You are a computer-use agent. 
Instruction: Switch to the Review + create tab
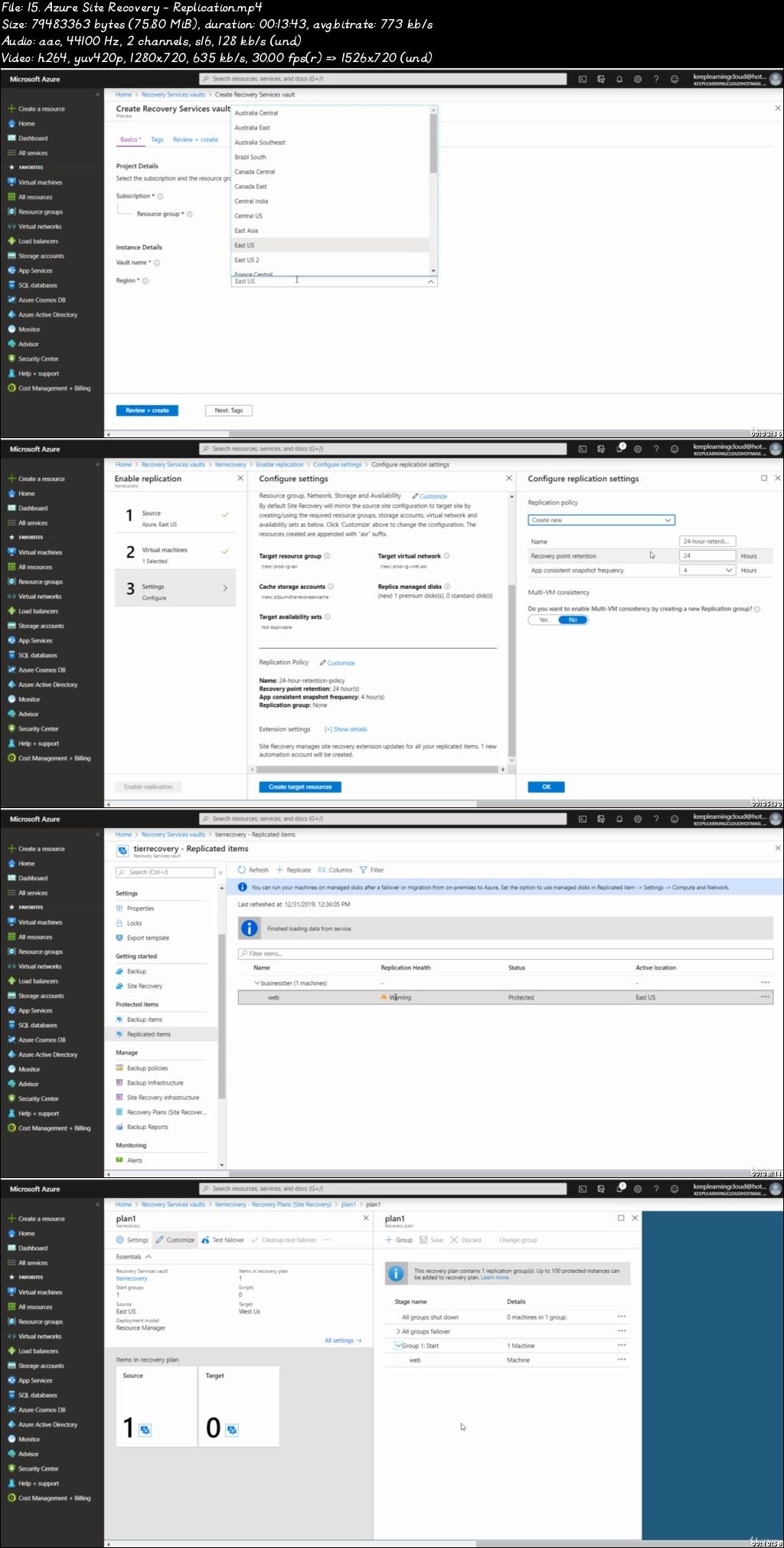coord(195,139)
